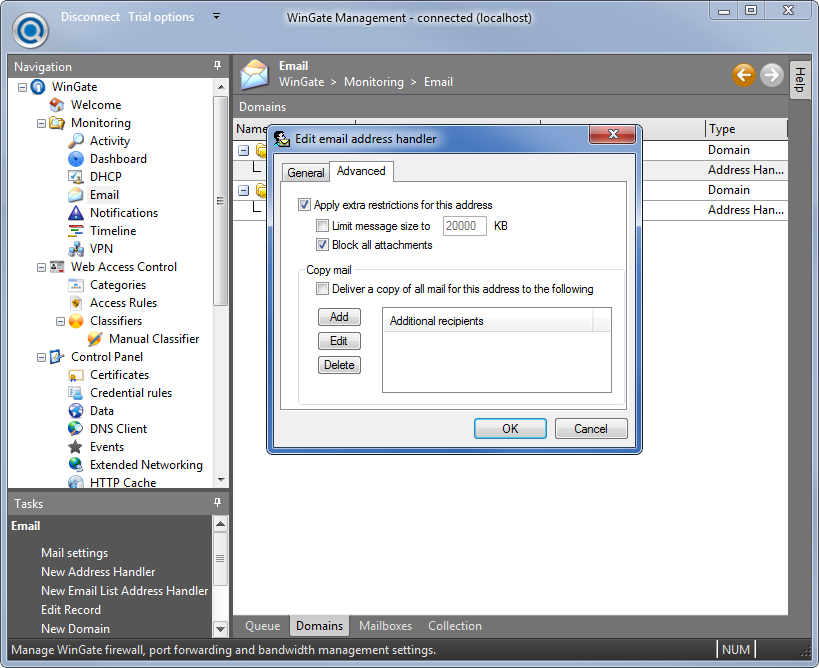Switch to the General tab
This screenshot has height=668, width=819.
(305, 173)
